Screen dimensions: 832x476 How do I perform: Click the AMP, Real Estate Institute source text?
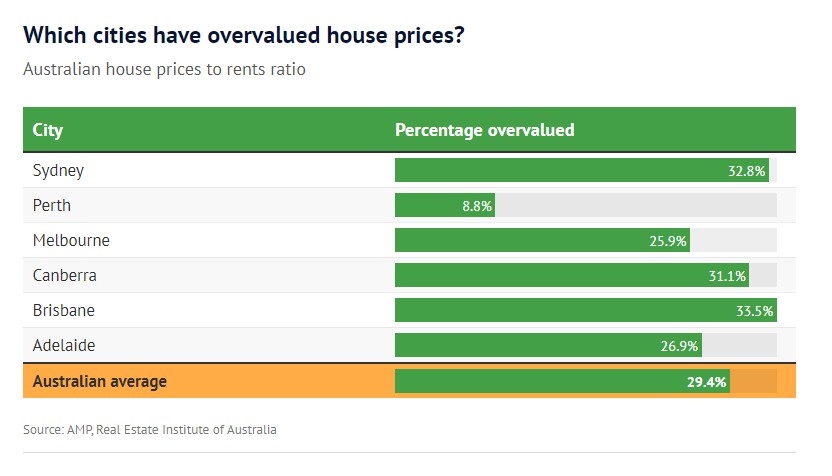(x=150, y=429)
